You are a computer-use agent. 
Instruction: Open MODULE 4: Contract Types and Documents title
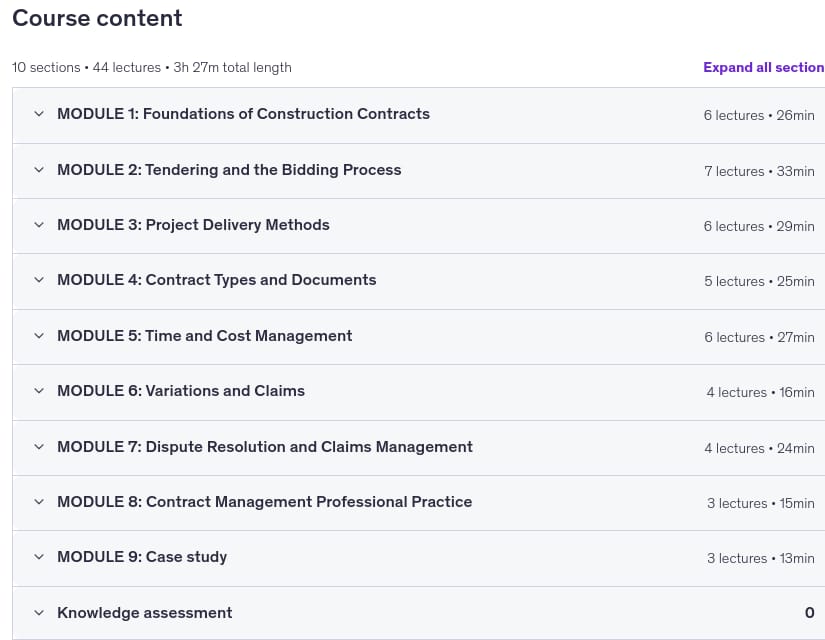217,279
